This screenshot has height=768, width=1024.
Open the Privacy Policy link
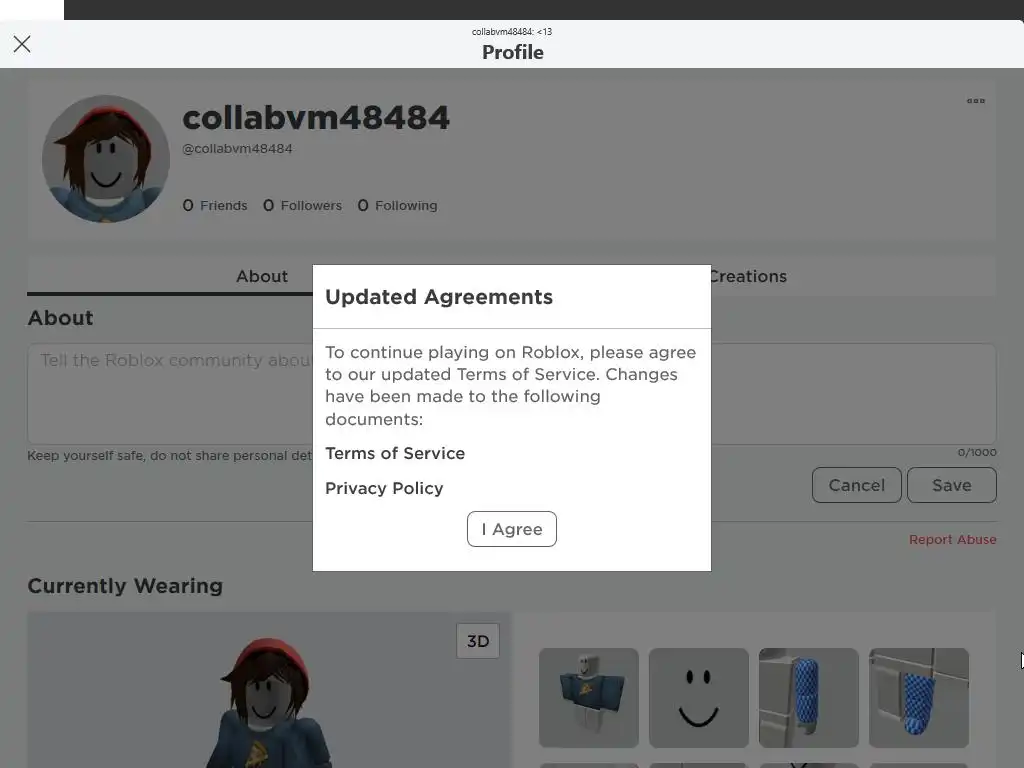point(384,488)
